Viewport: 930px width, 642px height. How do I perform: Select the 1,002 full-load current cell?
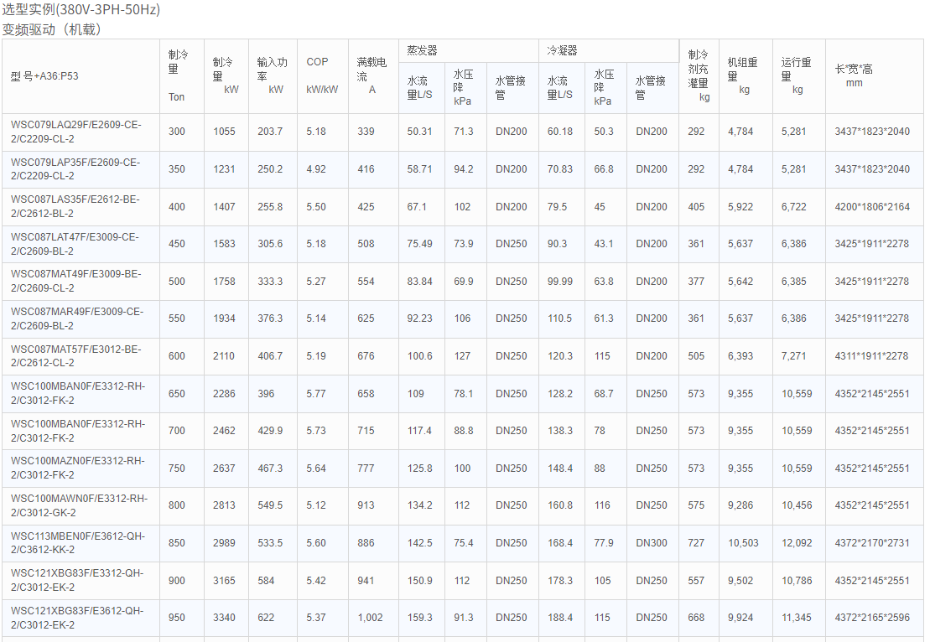click(x=370, y=618)
